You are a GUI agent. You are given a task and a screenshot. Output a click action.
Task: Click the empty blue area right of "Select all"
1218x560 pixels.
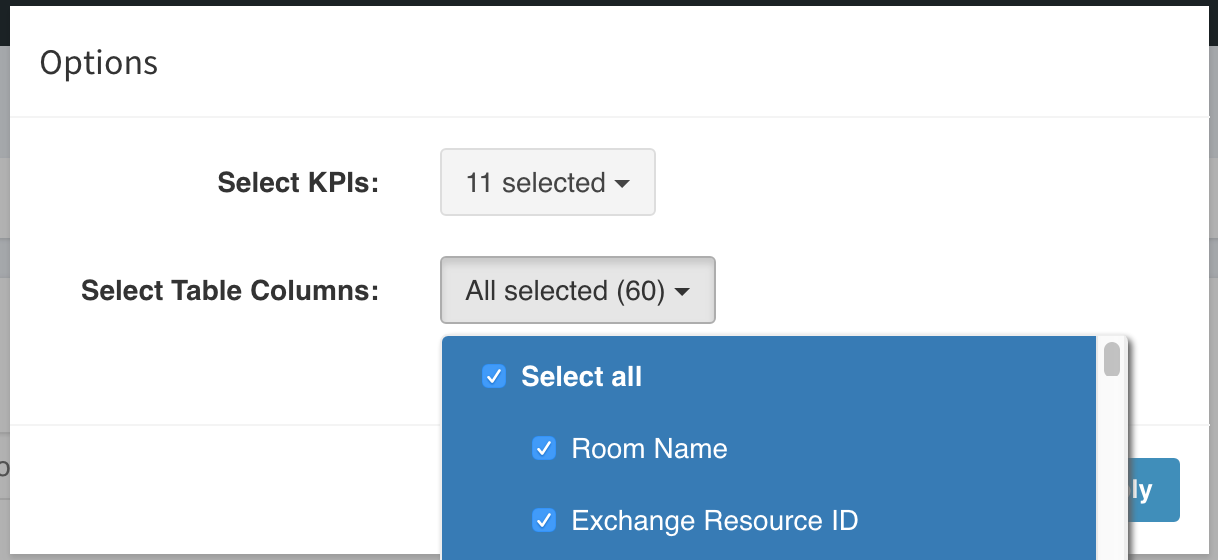(x=870, y=377)
